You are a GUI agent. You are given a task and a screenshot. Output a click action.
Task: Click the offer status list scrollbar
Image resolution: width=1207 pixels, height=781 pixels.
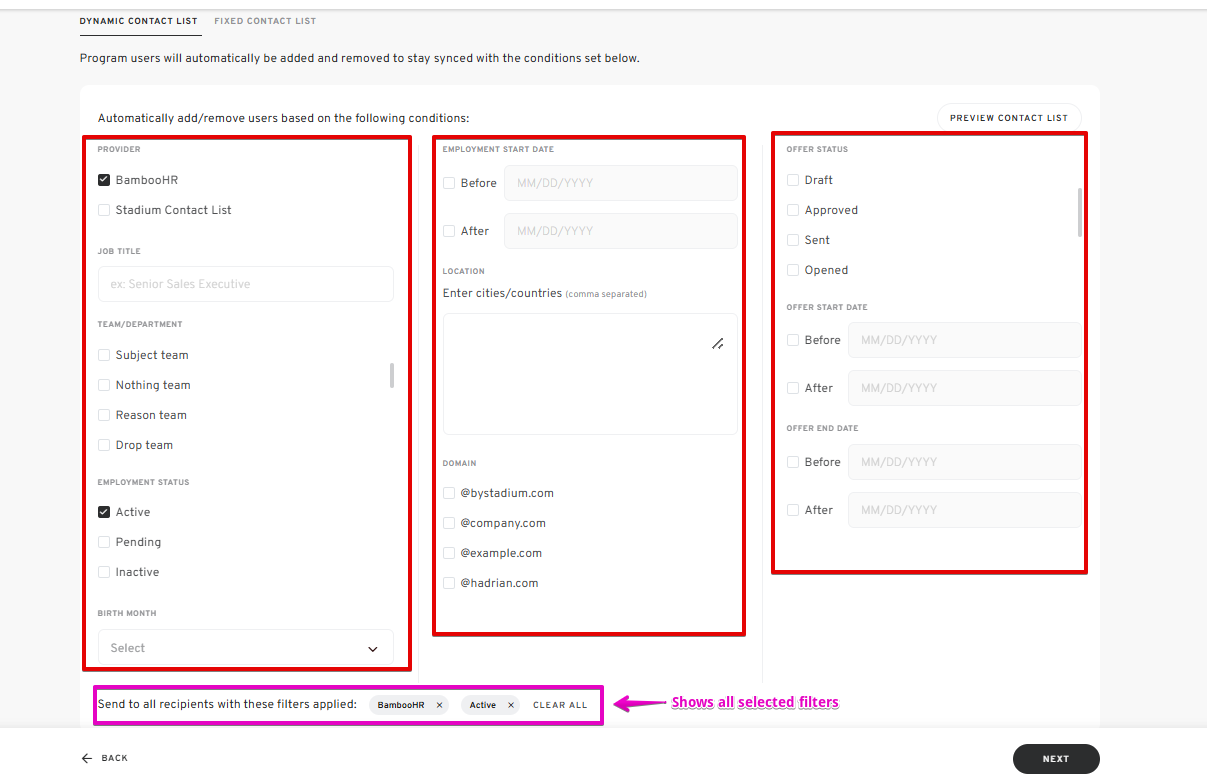(1079, 211)
